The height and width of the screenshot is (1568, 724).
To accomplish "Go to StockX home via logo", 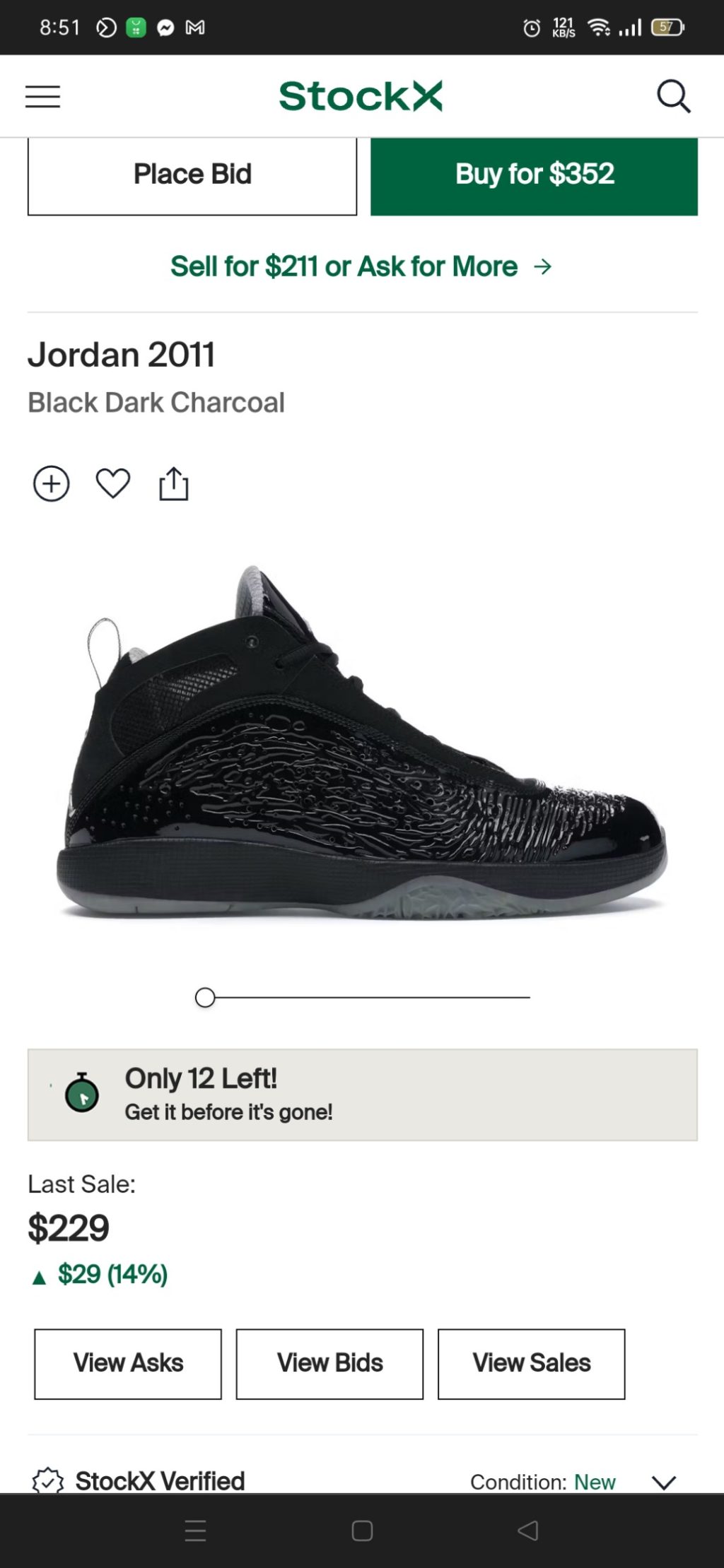I will click(361, 96).
